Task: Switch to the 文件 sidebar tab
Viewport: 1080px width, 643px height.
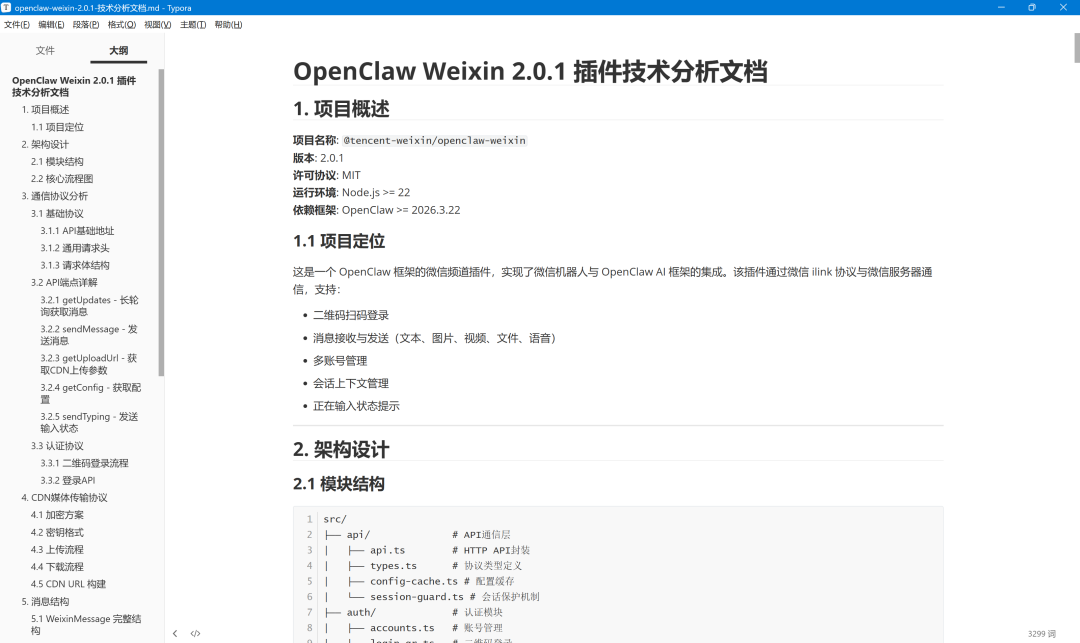Action: tap(45, 50)
